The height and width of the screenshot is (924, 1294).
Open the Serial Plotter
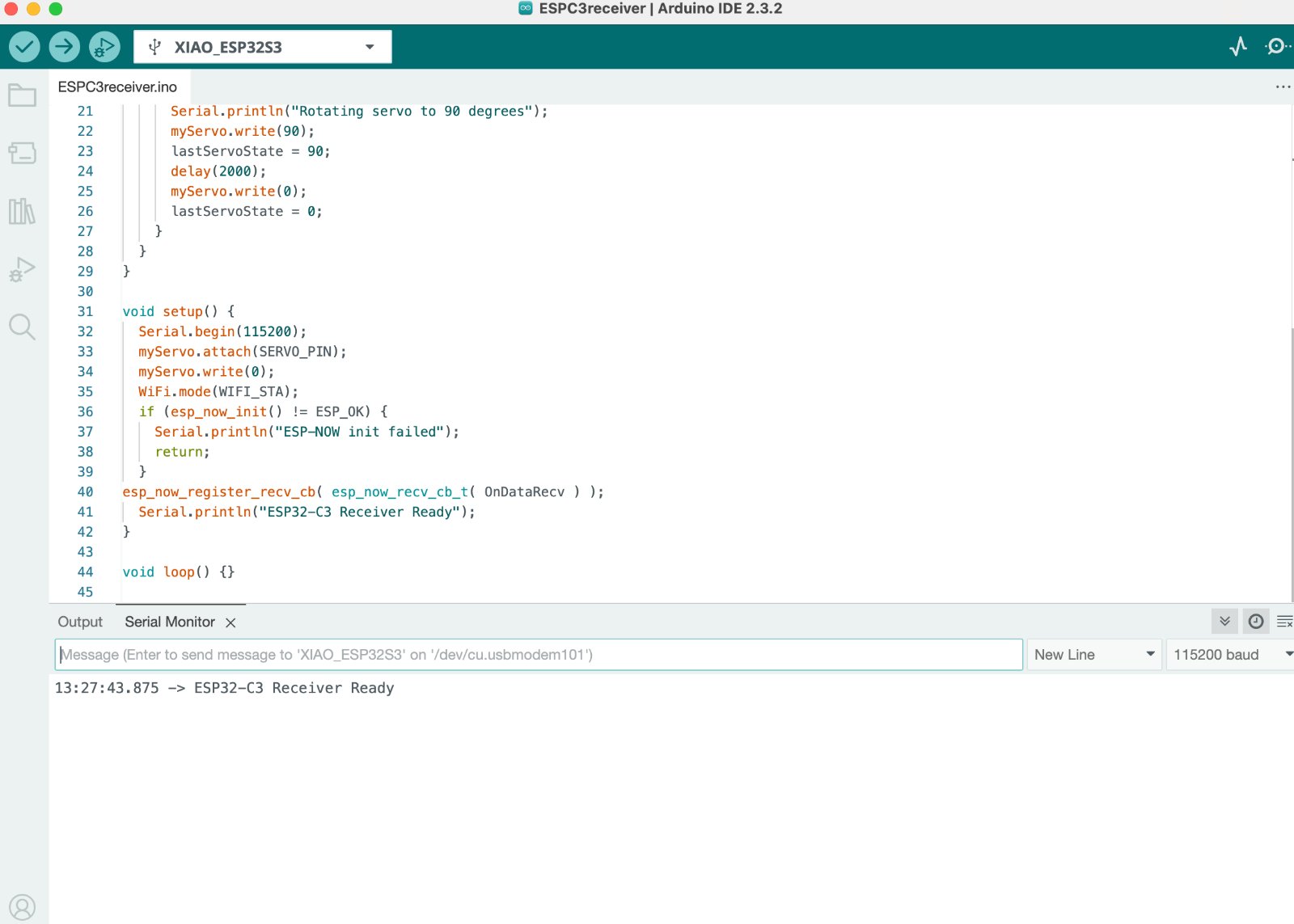(x=1237, y=47)
